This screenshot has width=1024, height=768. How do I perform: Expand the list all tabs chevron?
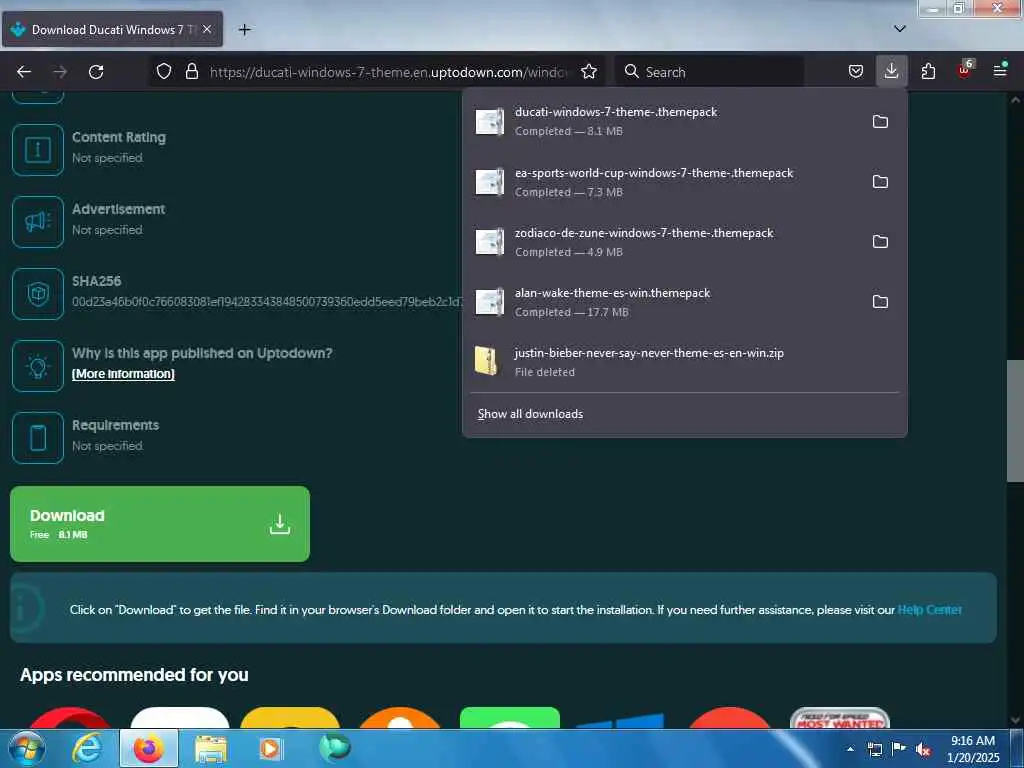900,29
